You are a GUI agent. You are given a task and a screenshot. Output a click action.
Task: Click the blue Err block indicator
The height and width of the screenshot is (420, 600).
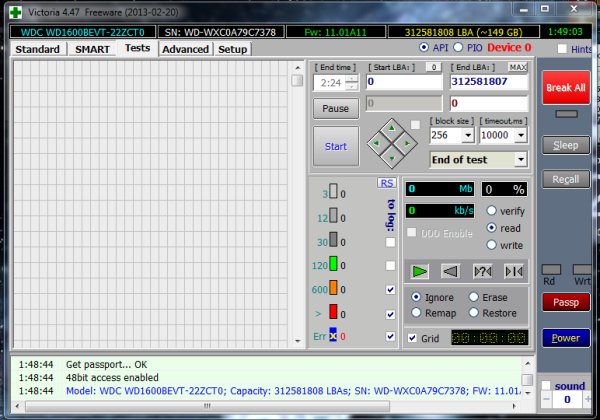point(333,335)
